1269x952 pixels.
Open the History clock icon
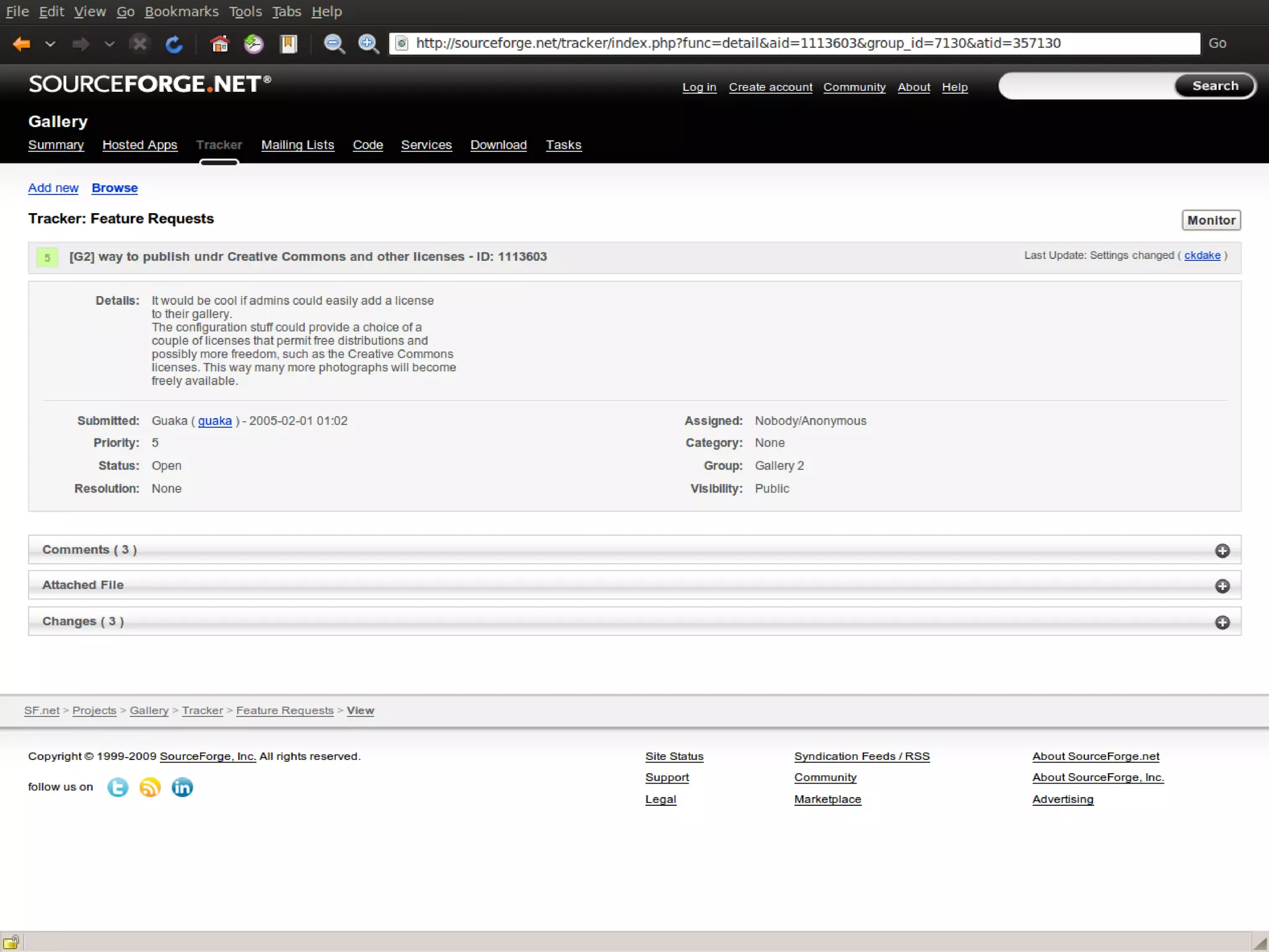coord(253,44)
